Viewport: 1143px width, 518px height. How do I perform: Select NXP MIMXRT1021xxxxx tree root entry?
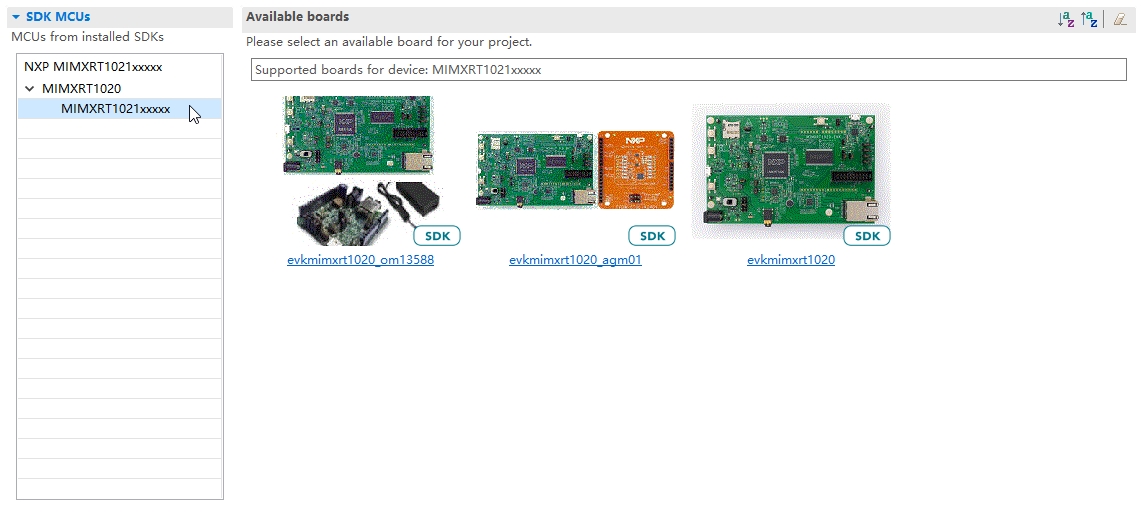click(93, 67)
